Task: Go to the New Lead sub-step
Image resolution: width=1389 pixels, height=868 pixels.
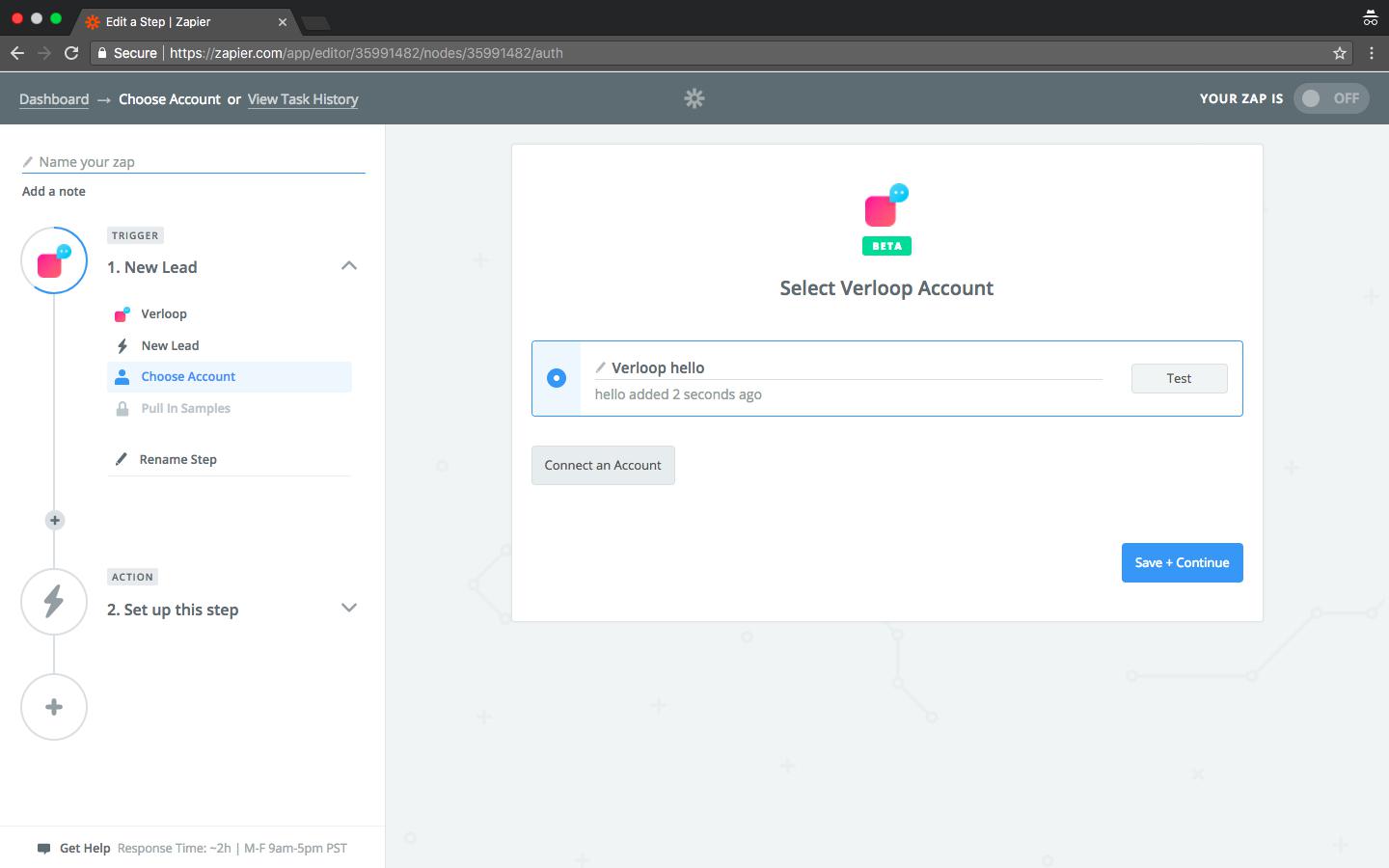Action: 170,345
